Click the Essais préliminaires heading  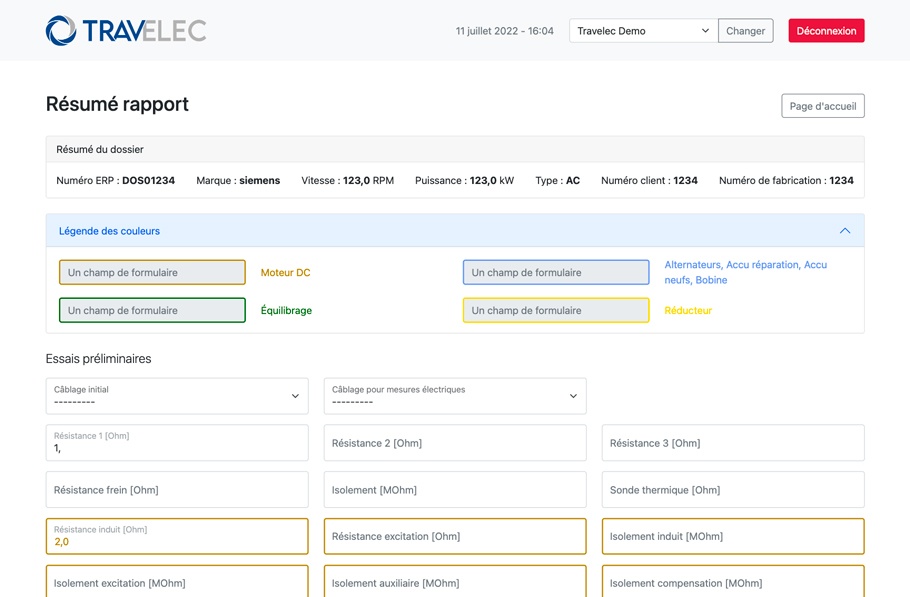[x=99, y=359]
